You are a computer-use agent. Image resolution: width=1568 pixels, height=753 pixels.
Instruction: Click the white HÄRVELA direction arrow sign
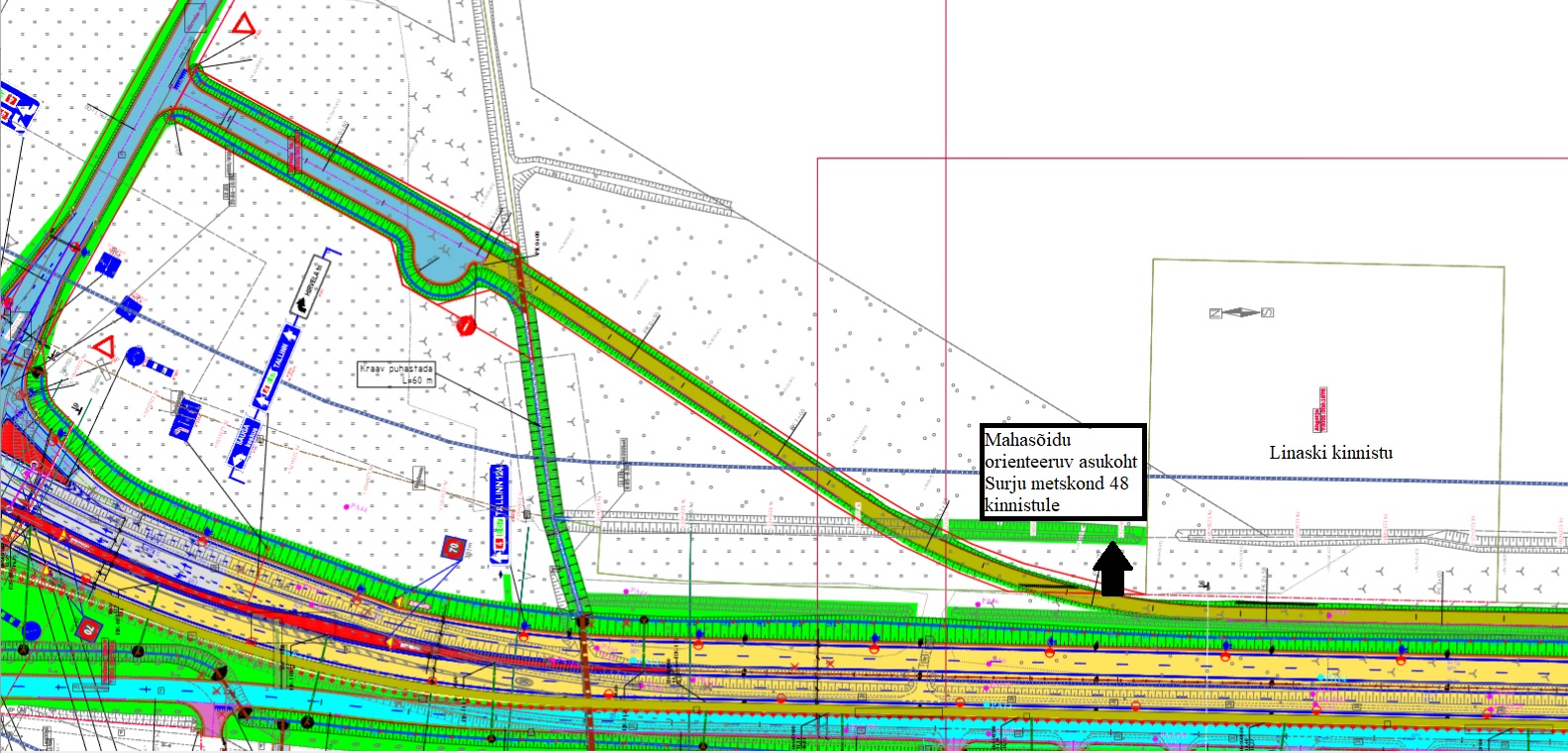309,285
